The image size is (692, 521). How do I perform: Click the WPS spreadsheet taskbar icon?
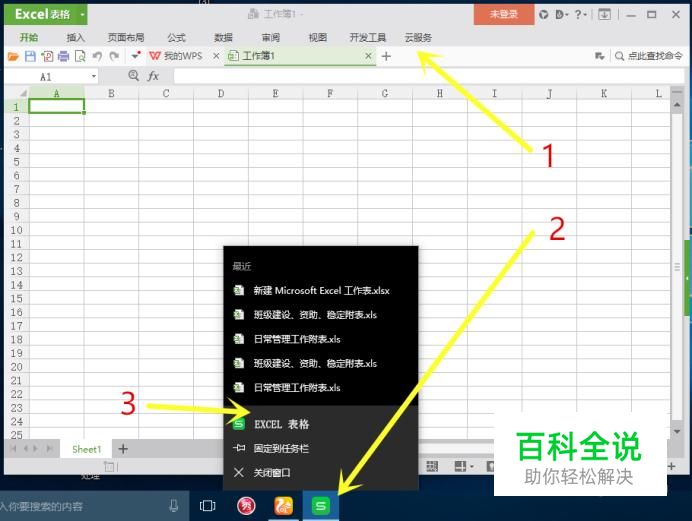tap(321, 506)
